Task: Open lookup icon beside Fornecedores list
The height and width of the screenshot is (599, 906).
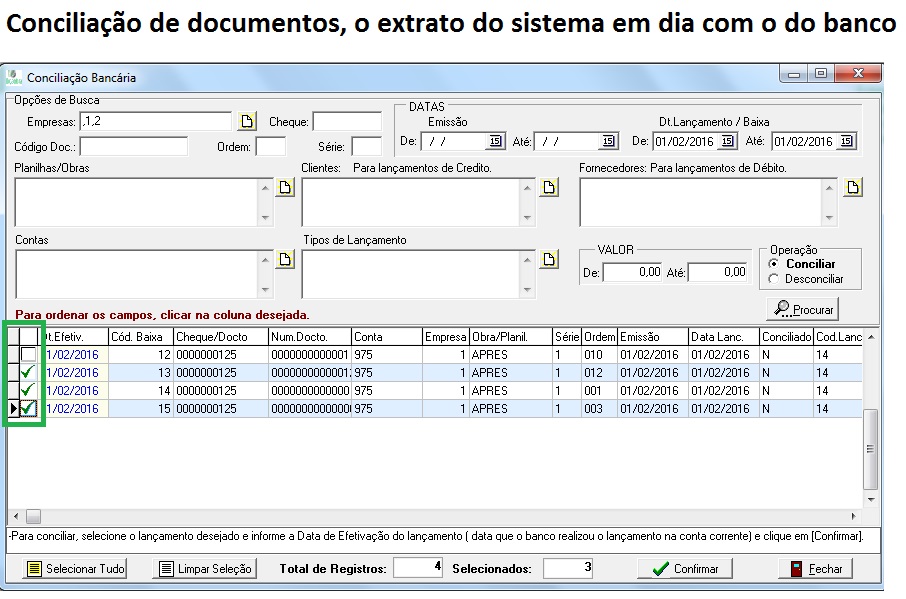Action: (x=852, y=188)
